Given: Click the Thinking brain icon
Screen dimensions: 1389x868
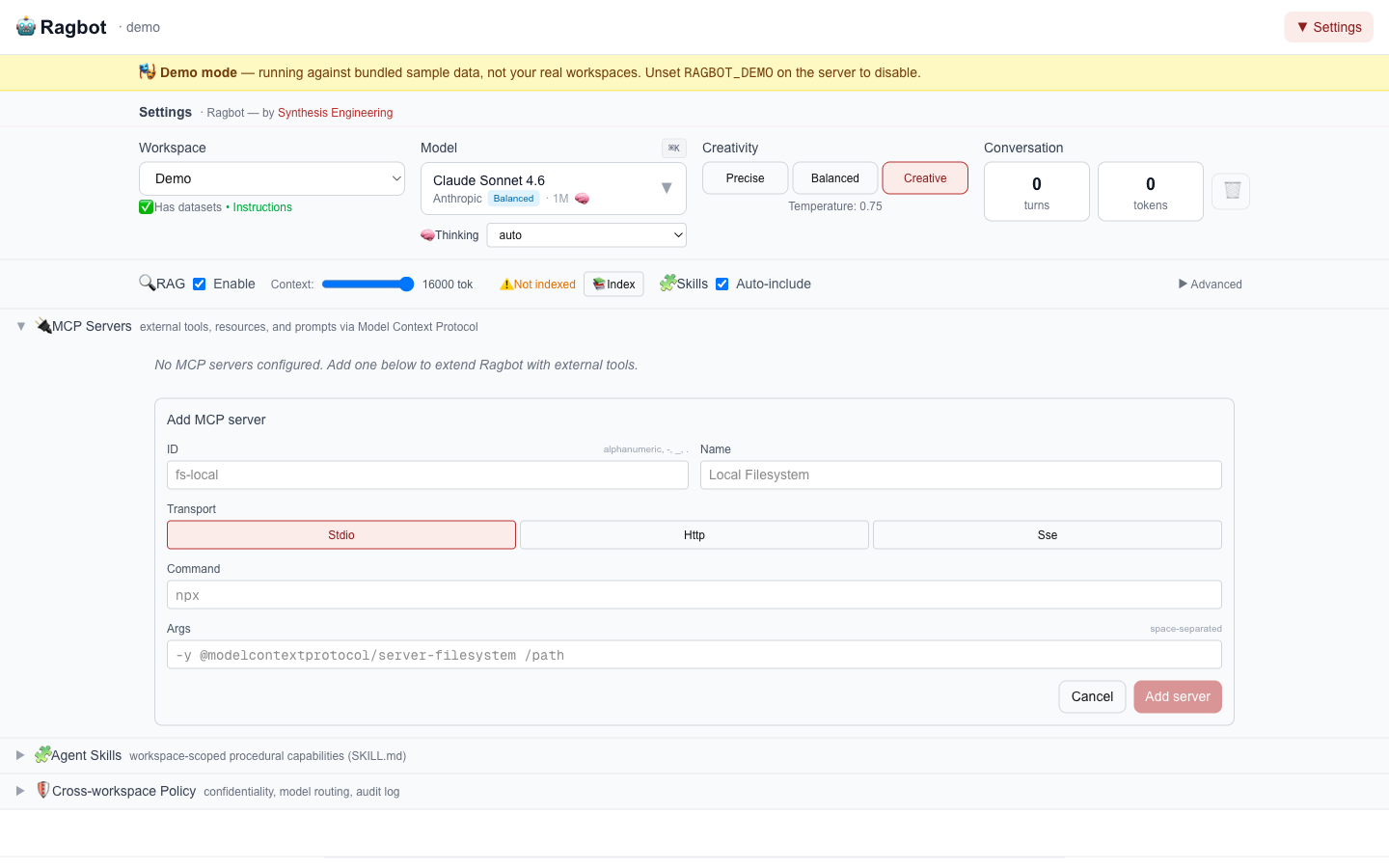Looking at the screenshot, I should (427, 235).
